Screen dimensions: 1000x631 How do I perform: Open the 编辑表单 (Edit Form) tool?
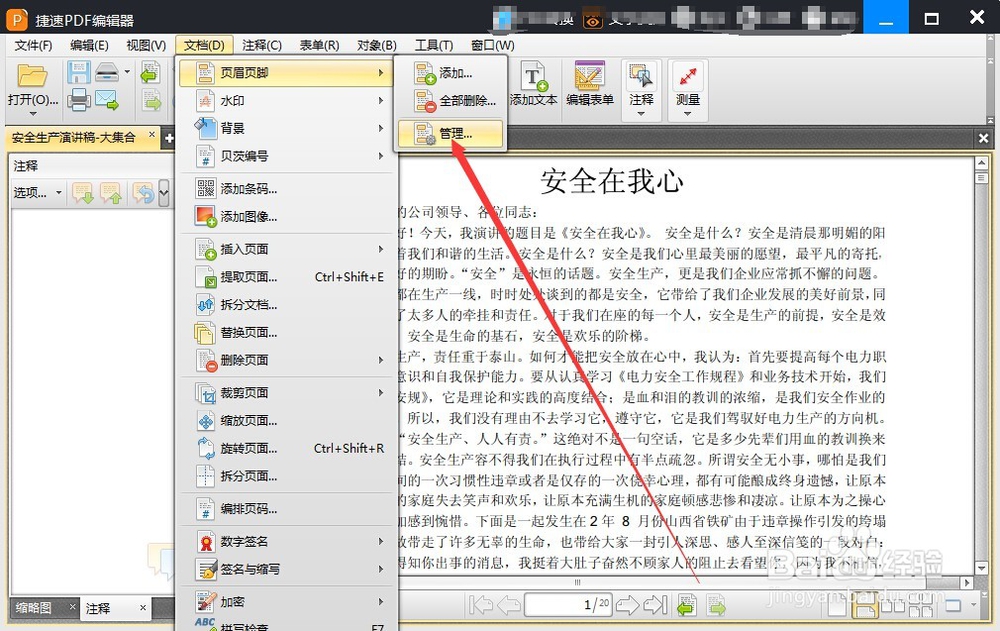tap(589, 82)
